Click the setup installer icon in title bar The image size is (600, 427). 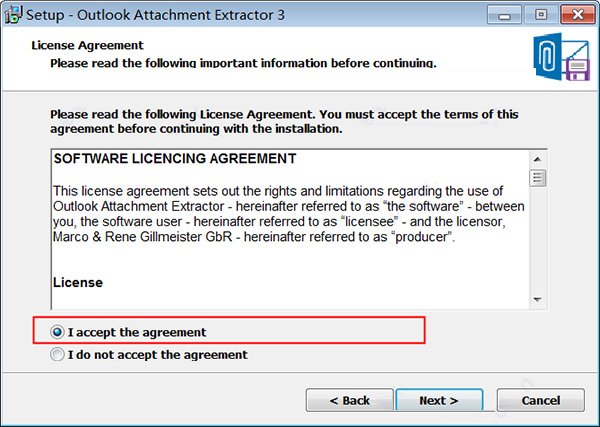[x=13, y=15]
